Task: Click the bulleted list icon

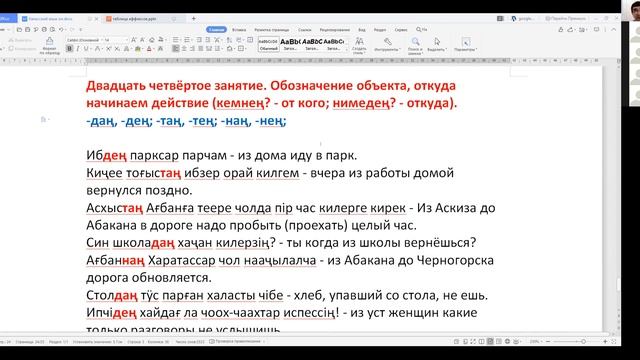Action: click(176, 40)
